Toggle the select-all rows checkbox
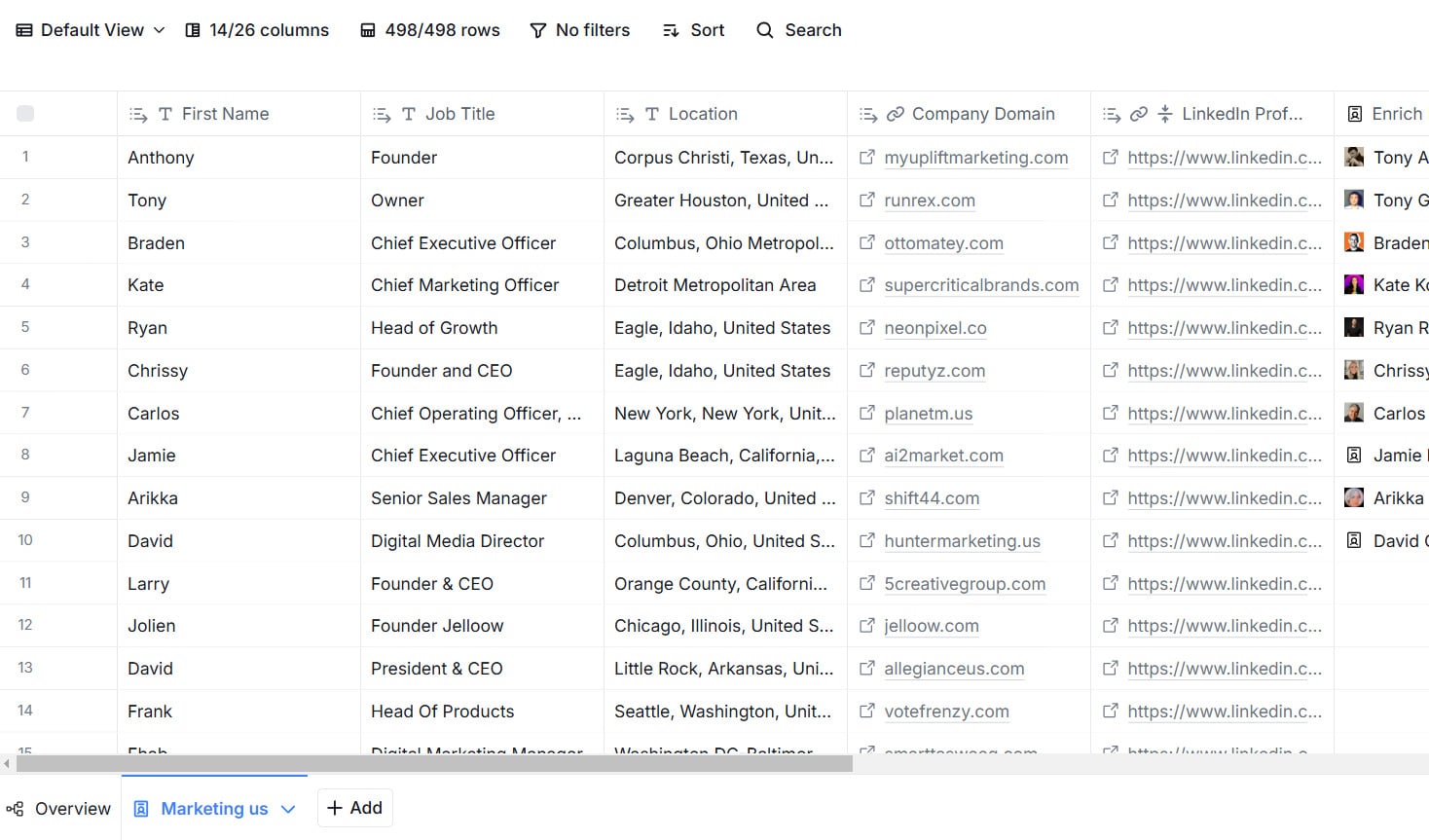Image resolution: width=1429 pixels, height=840 pixels. 25,114
